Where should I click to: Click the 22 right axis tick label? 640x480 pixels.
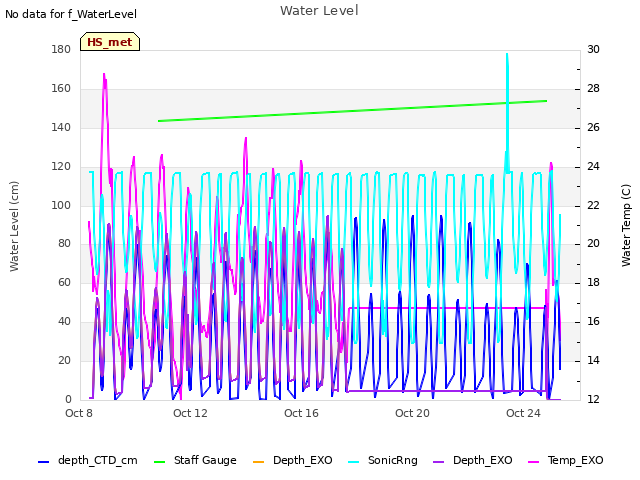click(593, 205)
